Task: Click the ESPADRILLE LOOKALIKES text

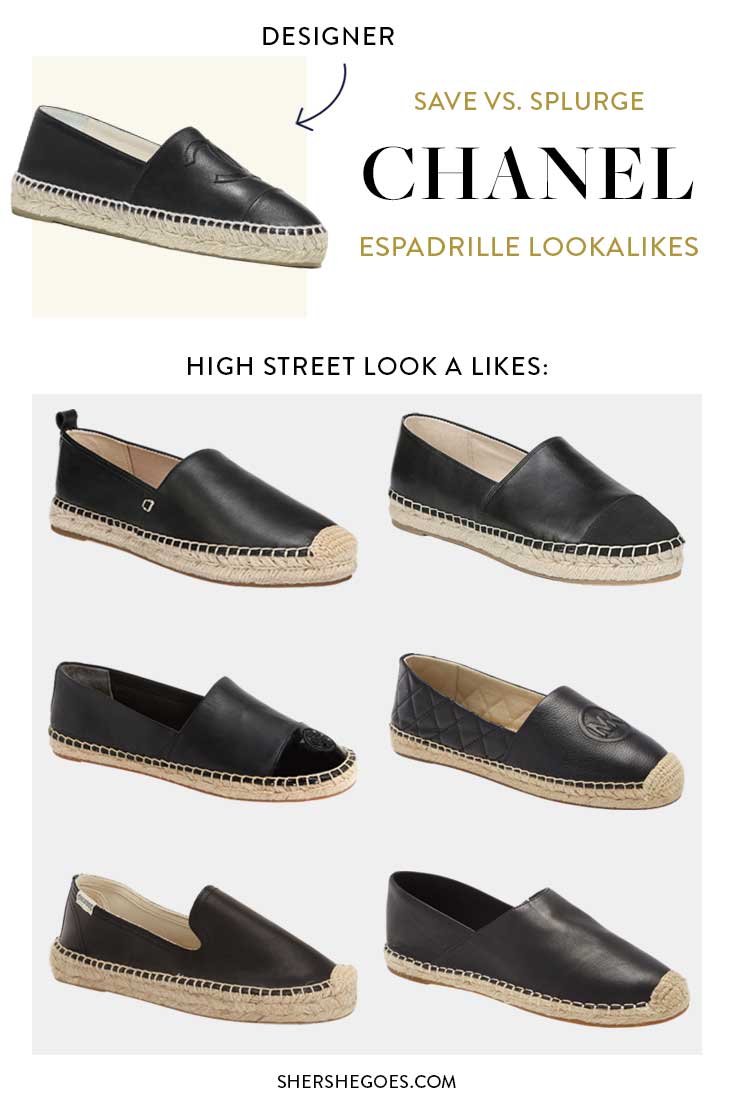Action: click(x=529, y=247)
